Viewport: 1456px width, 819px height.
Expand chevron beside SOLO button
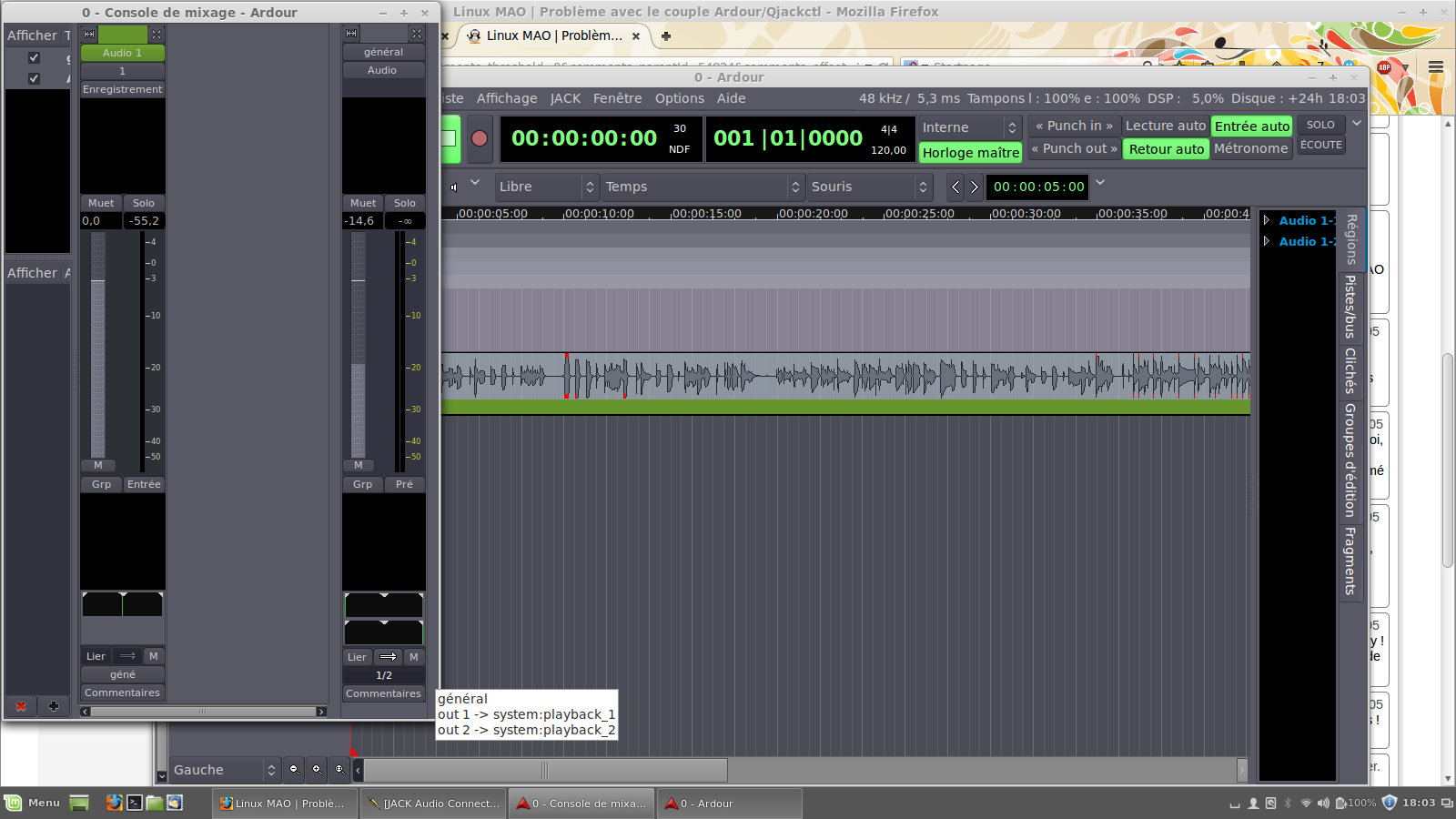tap(1357, 124)
